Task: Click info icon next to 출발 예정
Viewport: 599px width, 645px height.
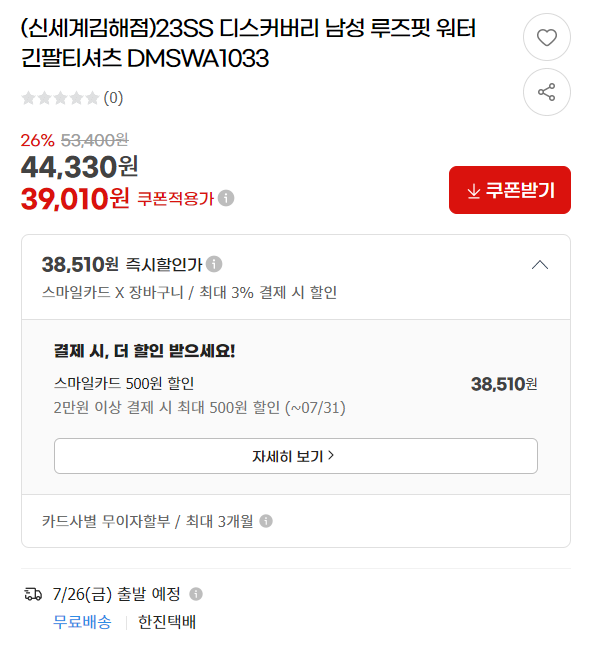Action: click(x=196, y=594)
